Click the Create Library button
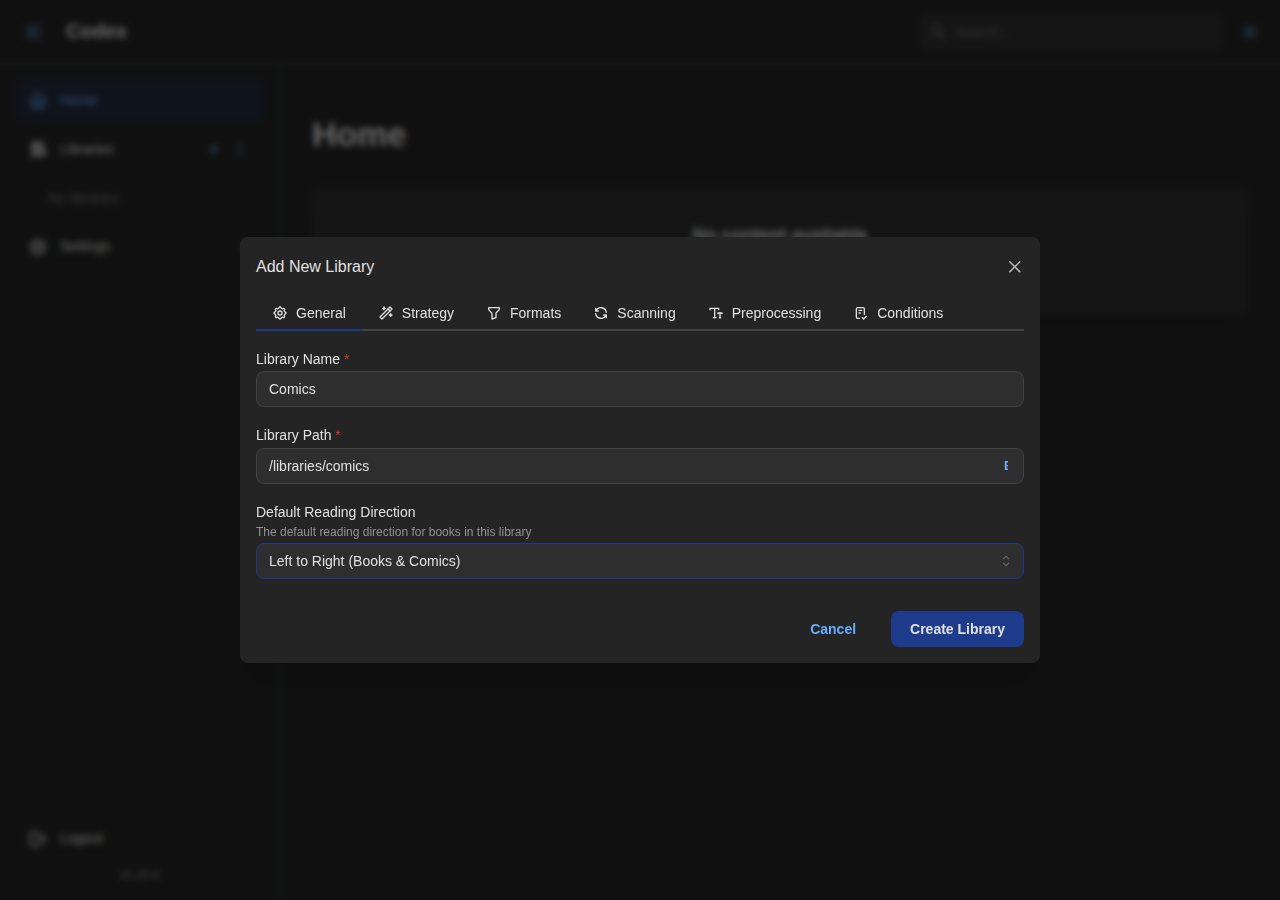 tap(957, 629)
